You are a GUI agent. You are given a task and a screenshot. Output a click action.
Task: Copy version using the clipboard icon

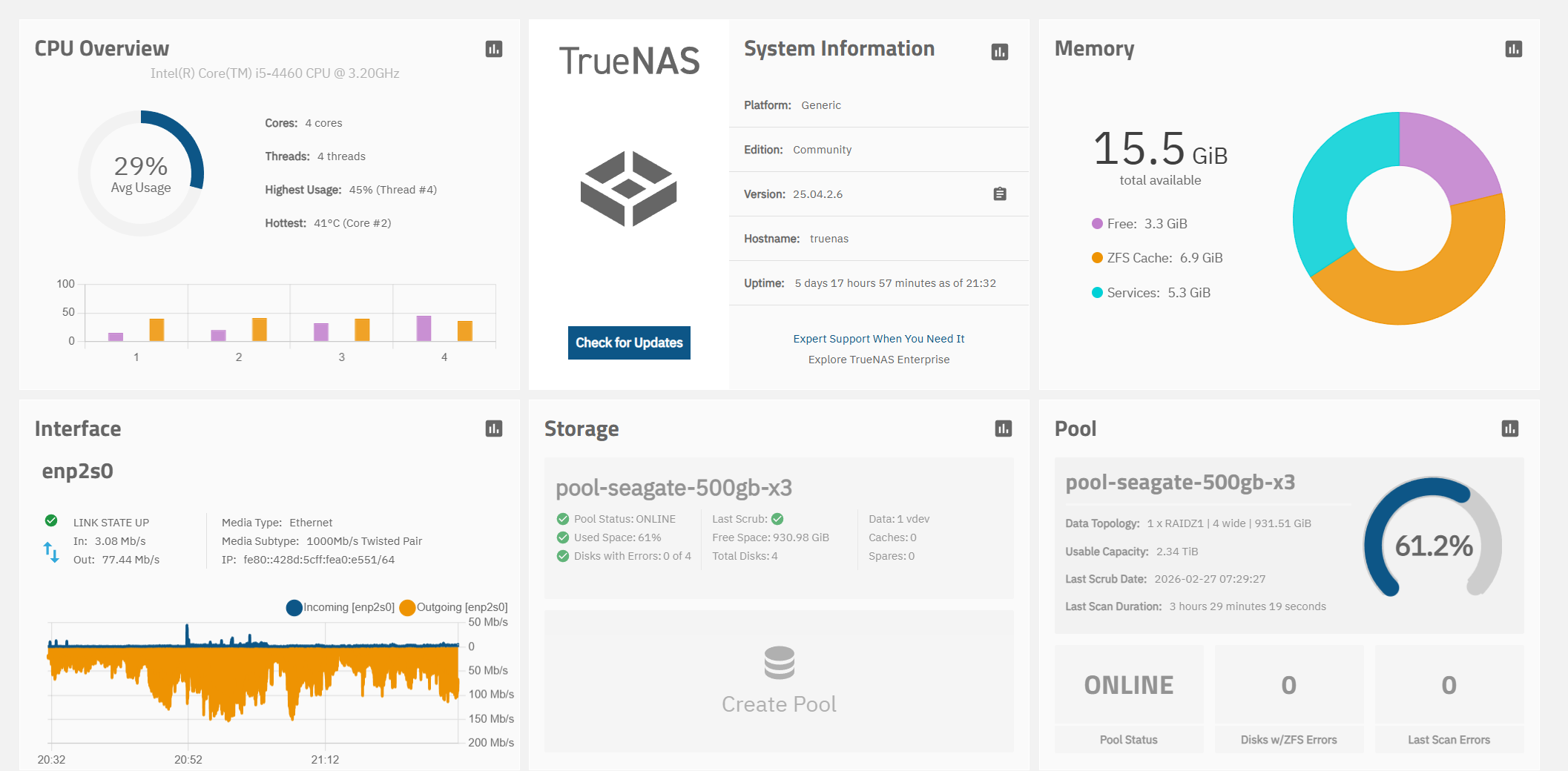point(1000,194)
